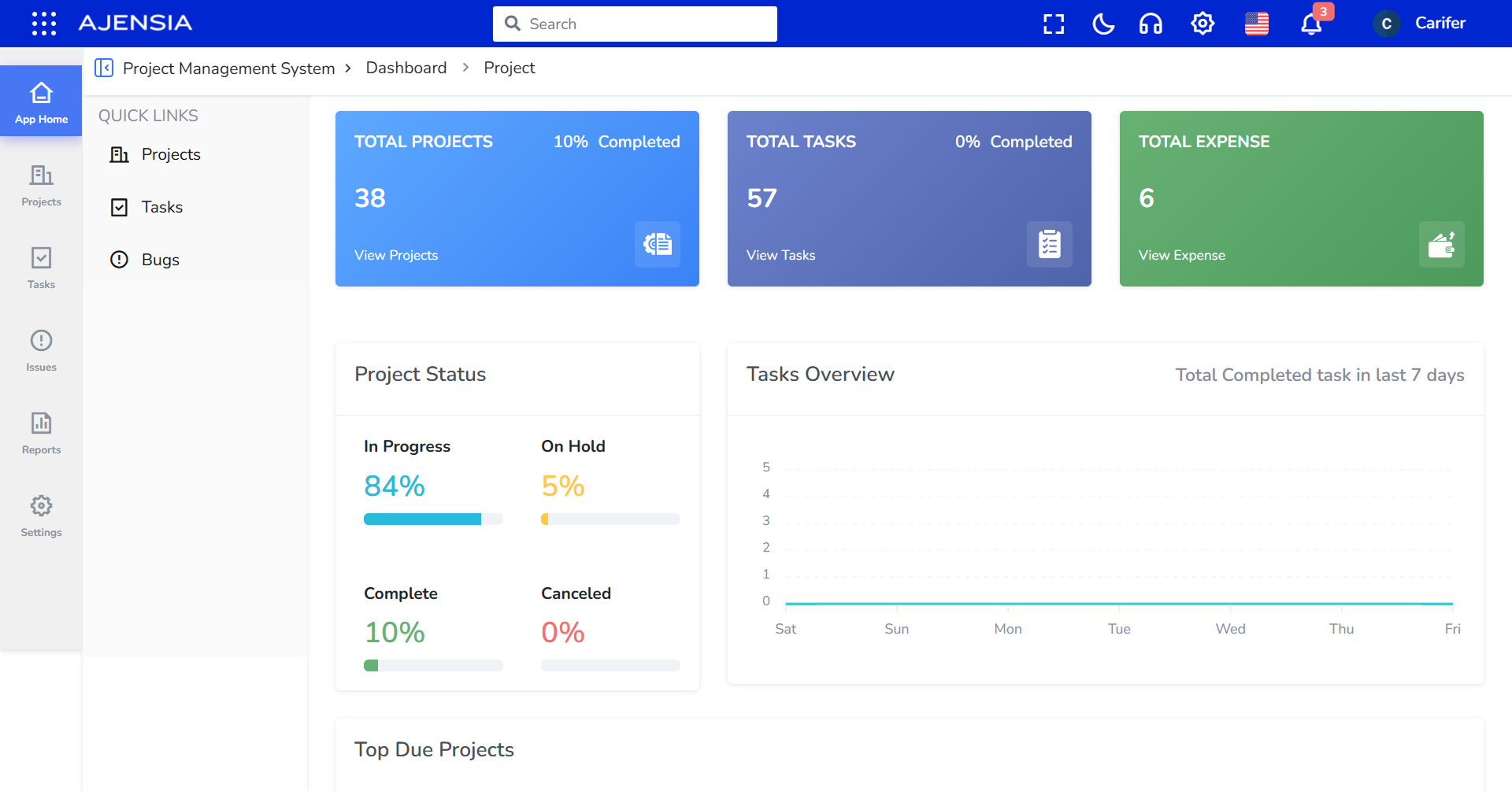Open settings gear in top header
Viewport: 1512px width, 791px height.
(x=1203, y=24)
